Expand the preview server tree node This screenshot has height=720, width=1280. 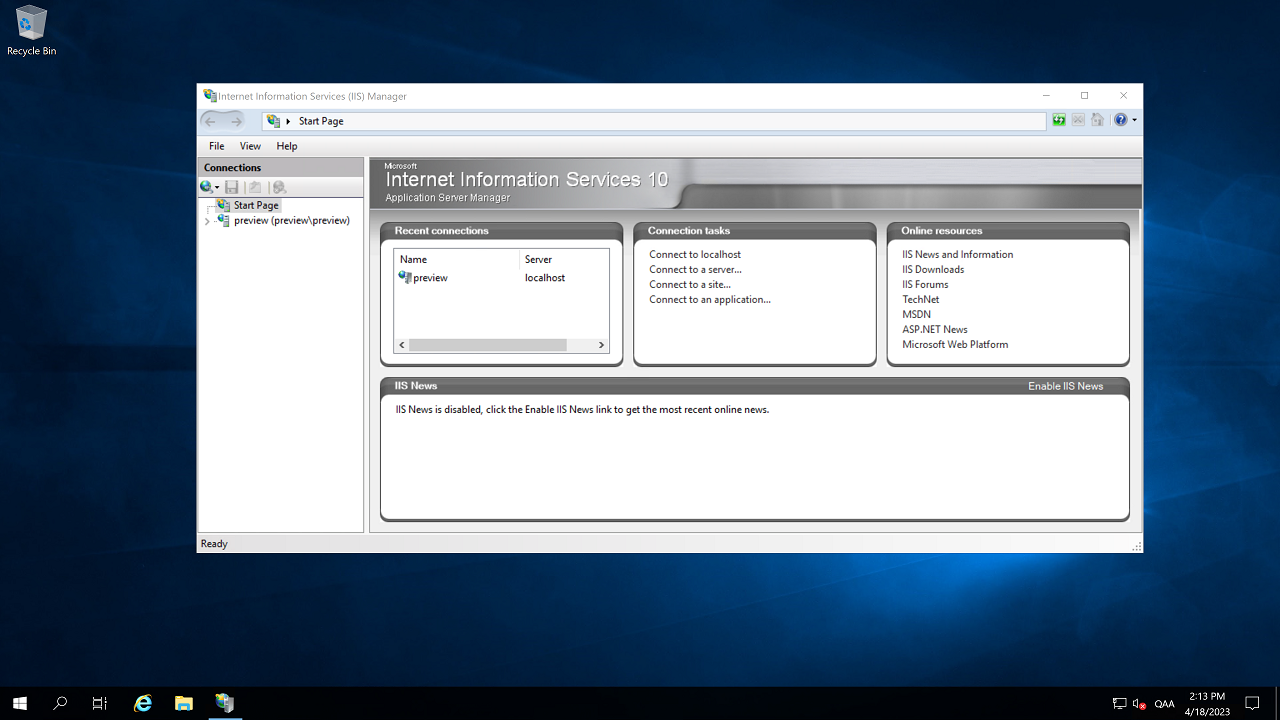tap(207, 221)
